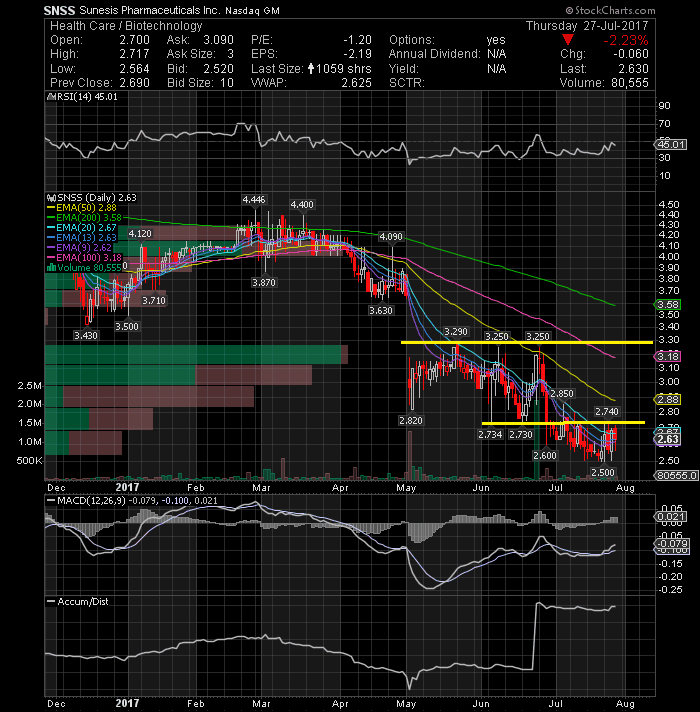The image size is (700, 712).
Task: Click the SNSS (Daily) 2.63 legend text
Action: [x=97, y=198]
